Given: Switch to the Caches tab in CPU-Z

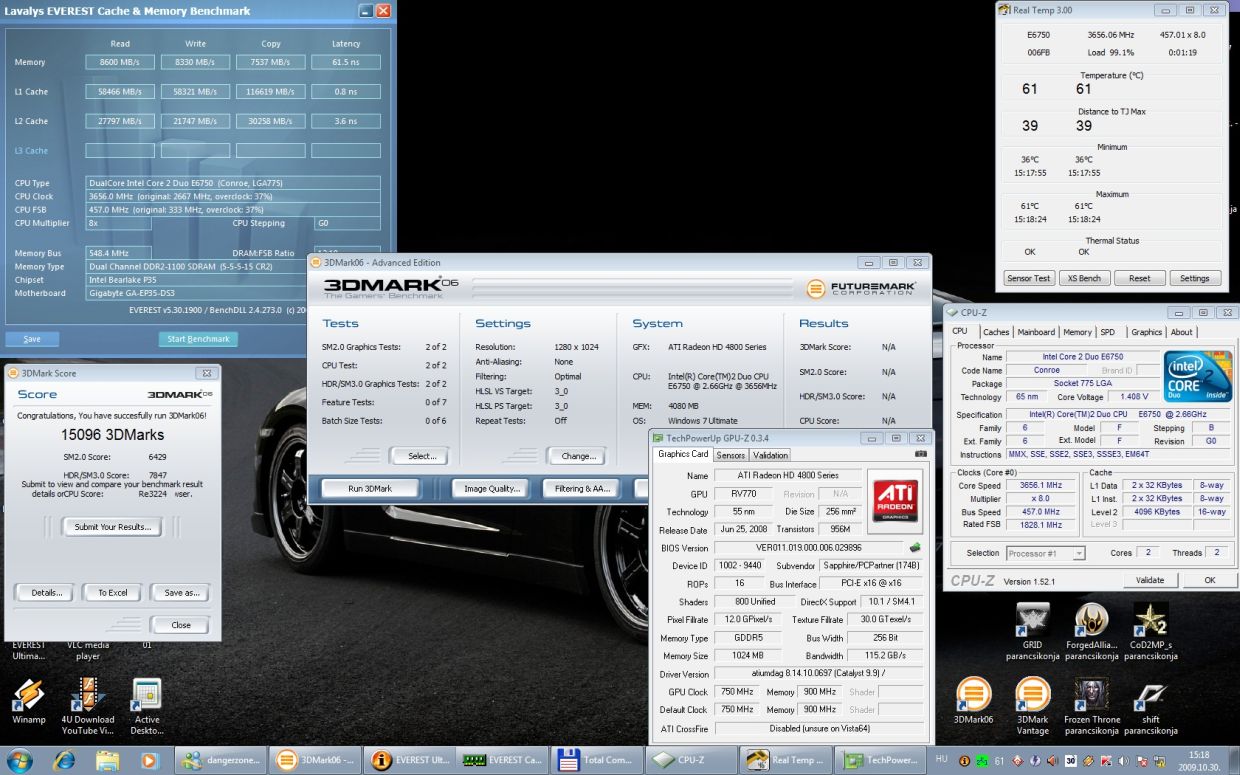Looking at the screenshot, I should click(996, 332).
